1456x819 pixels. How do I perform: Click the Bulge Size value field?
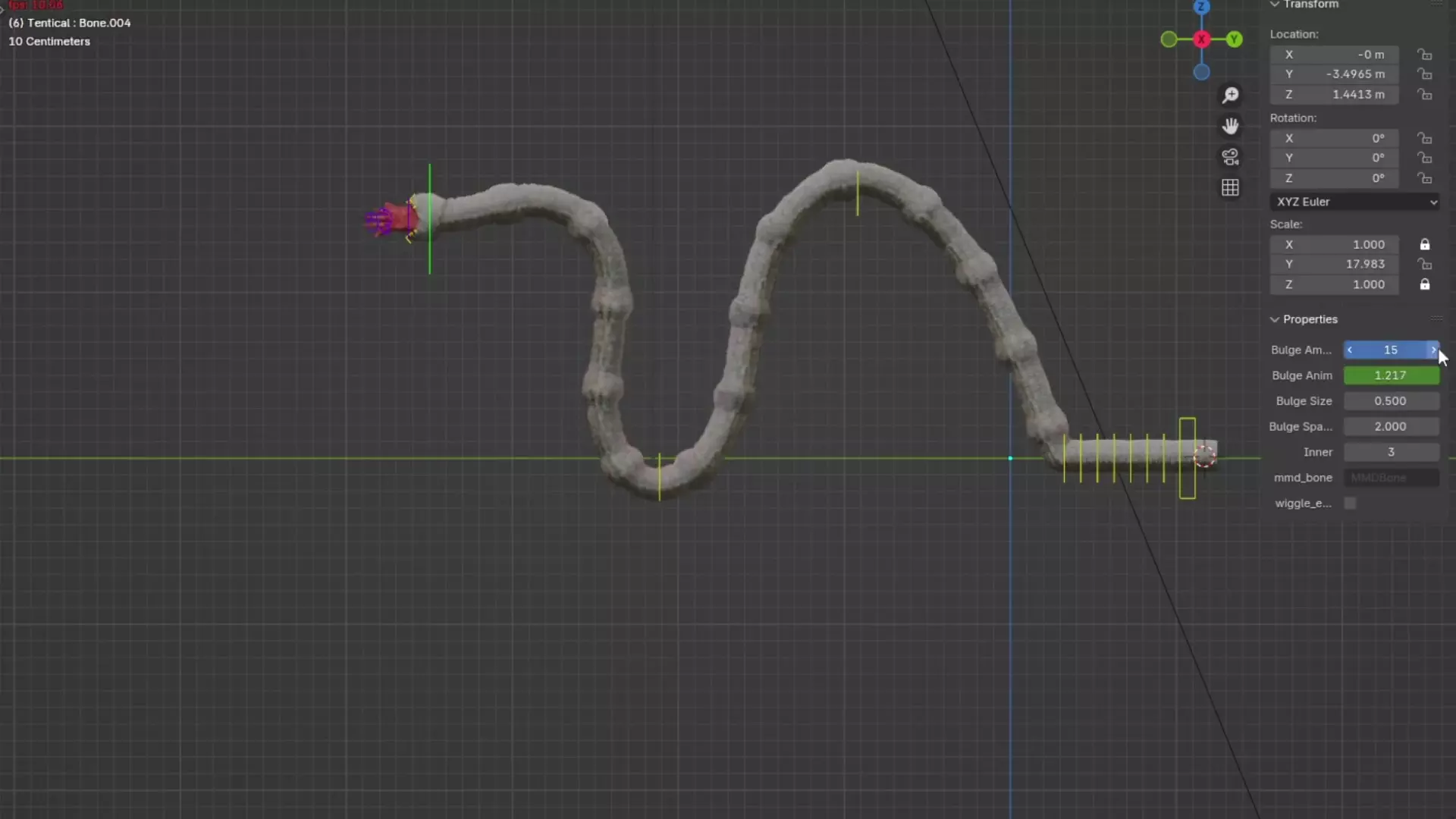click(x=1391, y=401)
